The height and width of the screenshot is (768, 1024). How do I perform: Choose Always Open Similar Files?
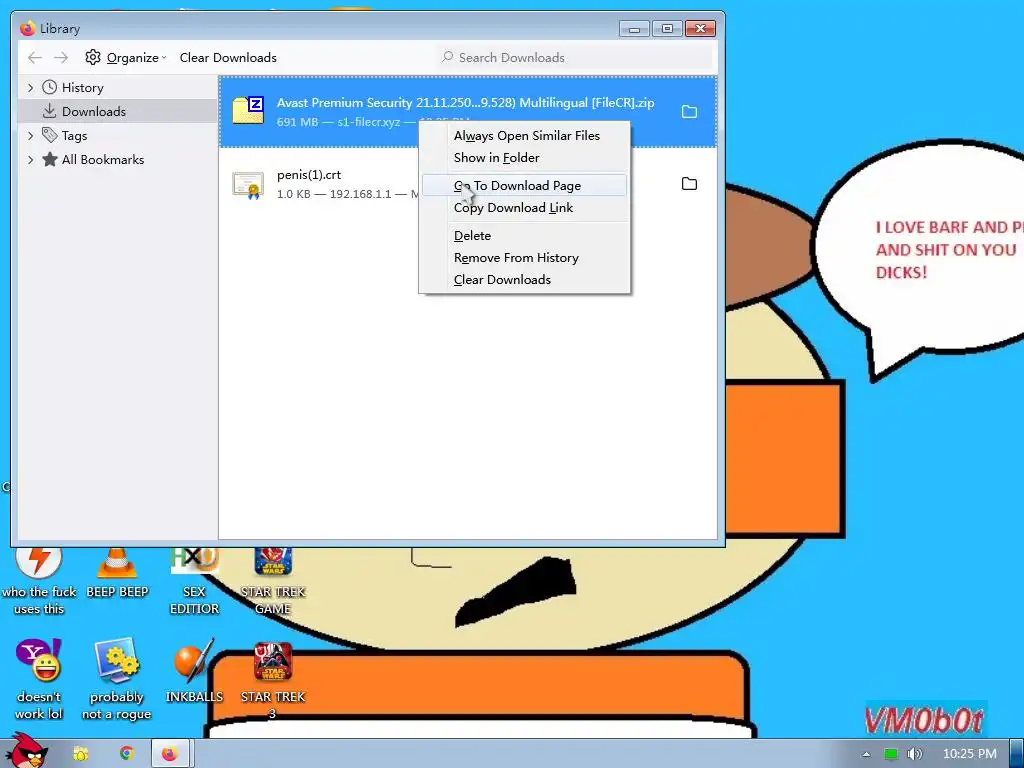524,136
